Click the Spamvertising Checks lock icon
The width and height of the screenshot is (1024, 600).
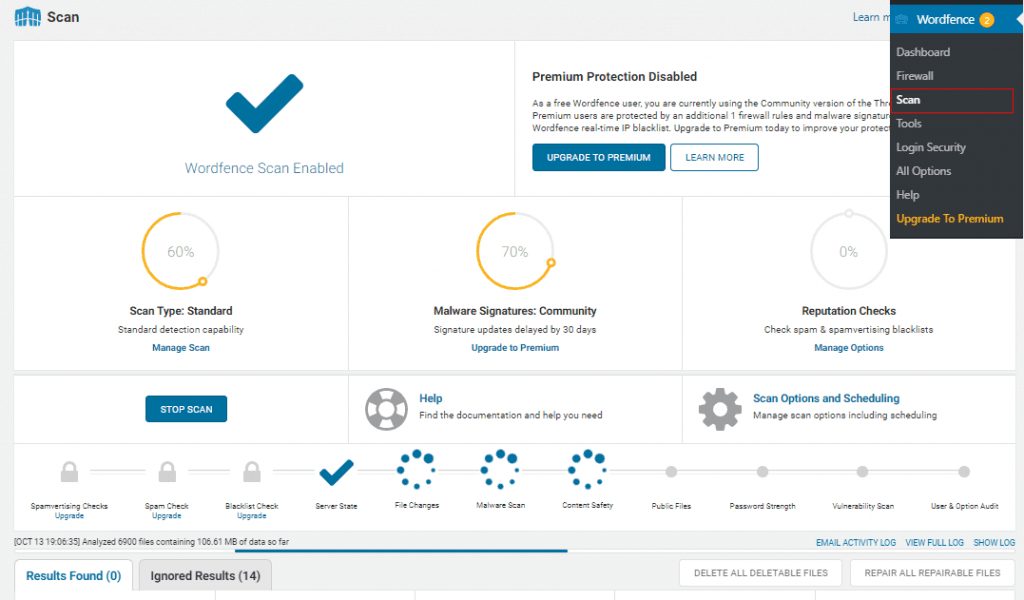pyautogui.click(x=69, y=471)
